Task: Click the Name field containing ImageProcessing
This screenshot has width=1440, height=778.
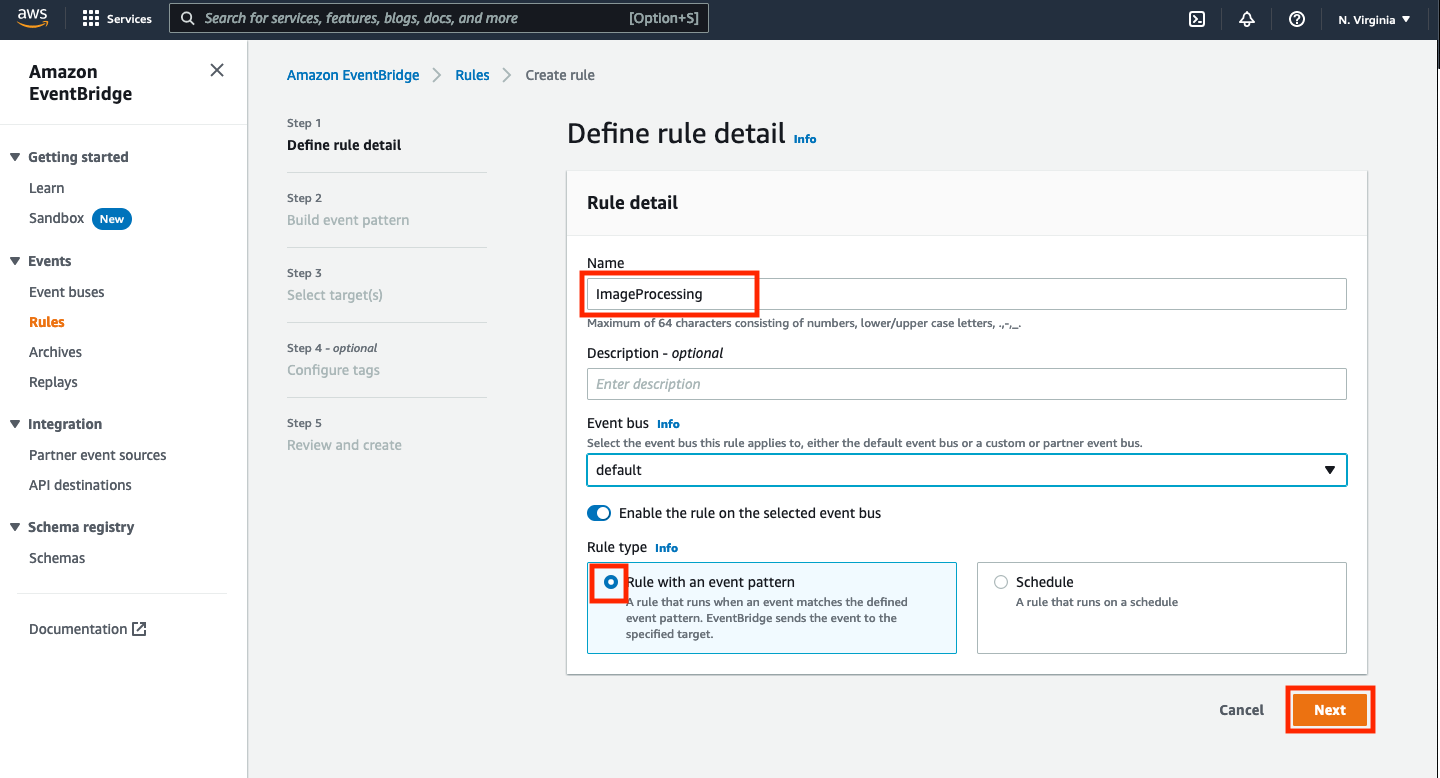Action: pyautogui.click(x=967, y=294)
